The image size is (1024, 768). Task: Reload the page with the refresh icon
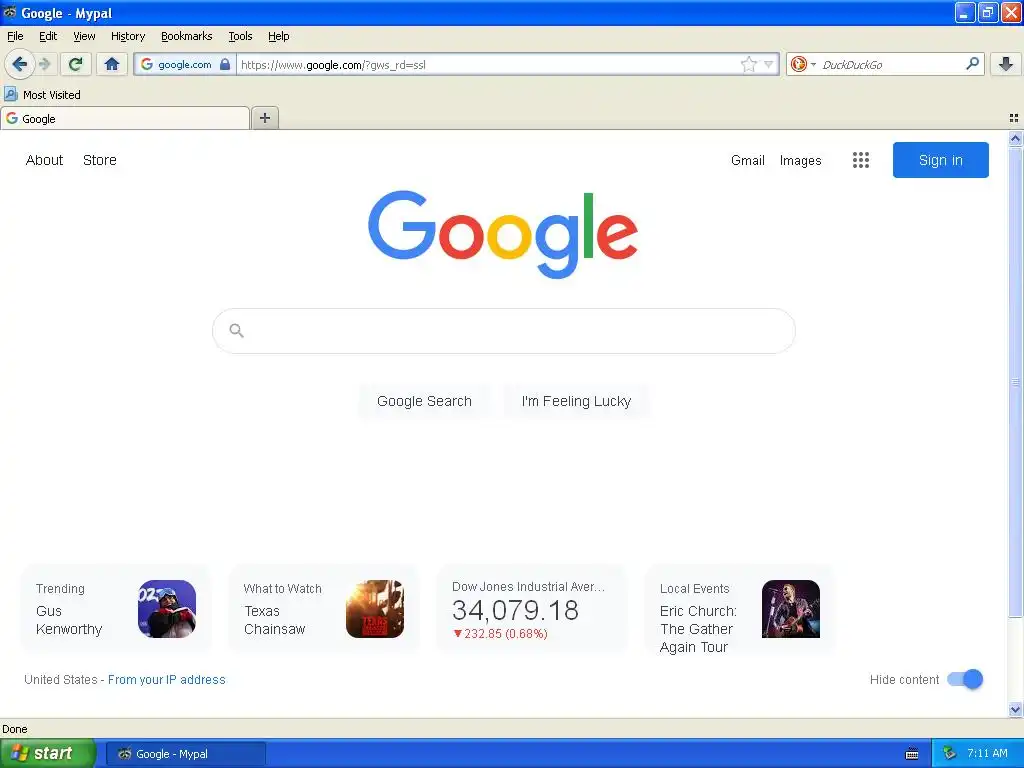(x=75, y=64)
